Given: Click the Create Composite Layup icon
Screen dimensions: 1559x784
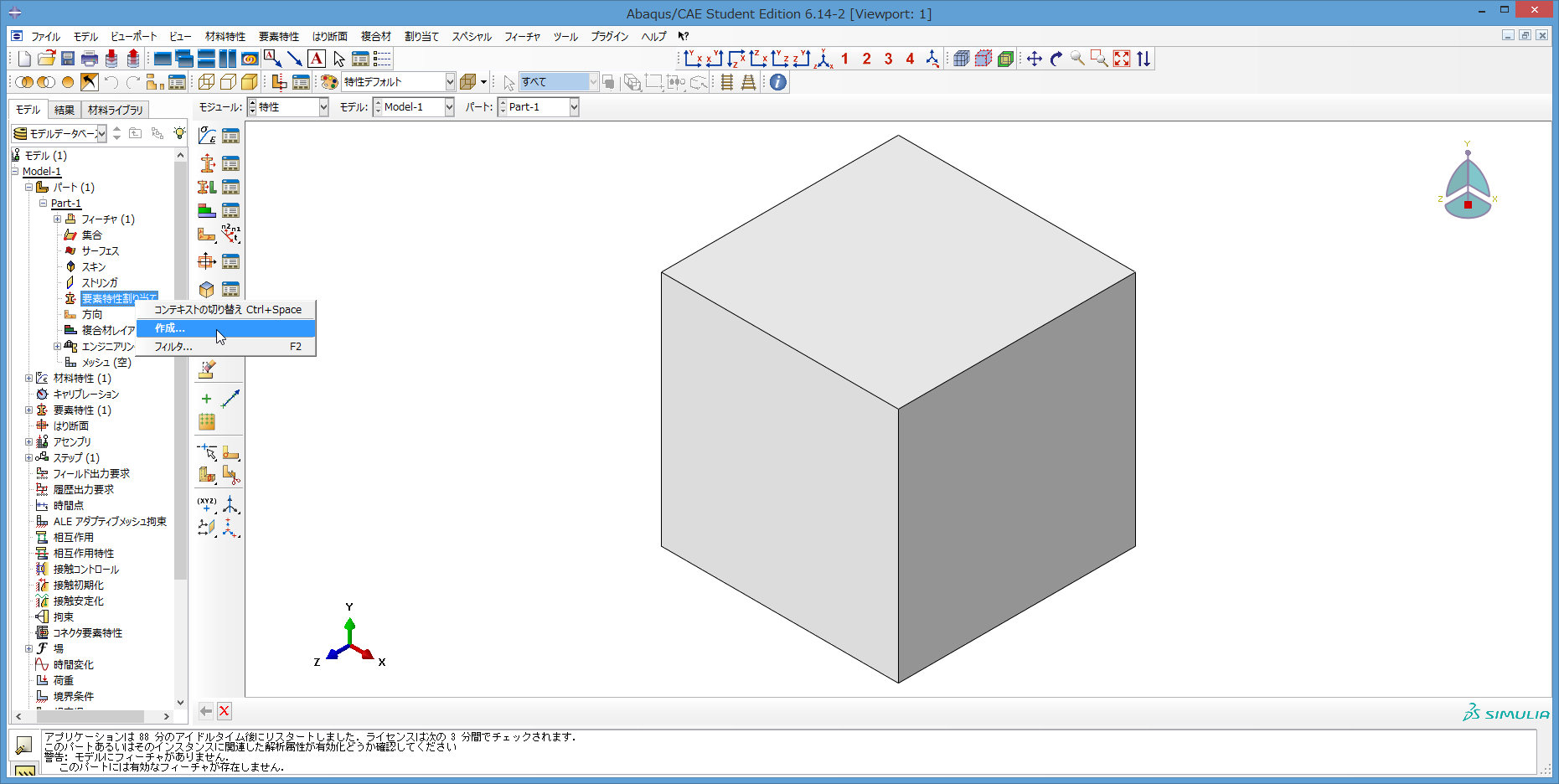Looking at the screenshot, I should point(207,210).
